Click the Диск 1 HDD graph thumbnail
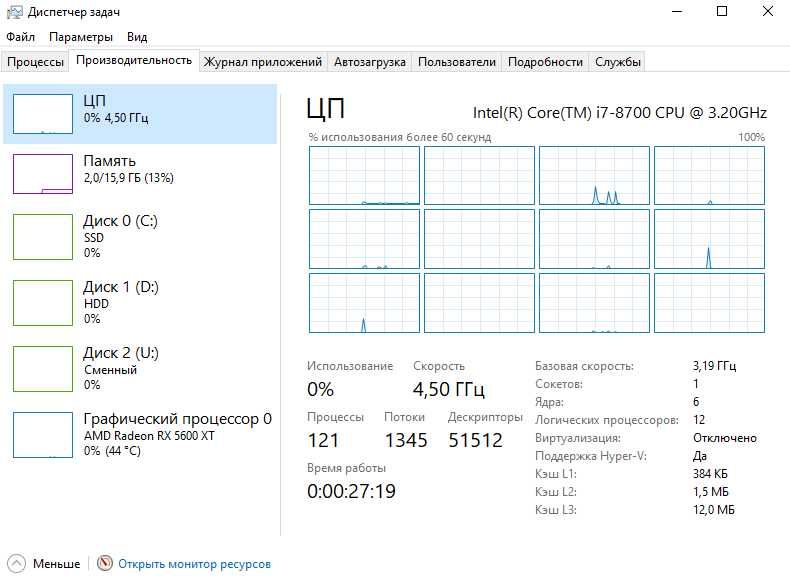 click(43, 303)
